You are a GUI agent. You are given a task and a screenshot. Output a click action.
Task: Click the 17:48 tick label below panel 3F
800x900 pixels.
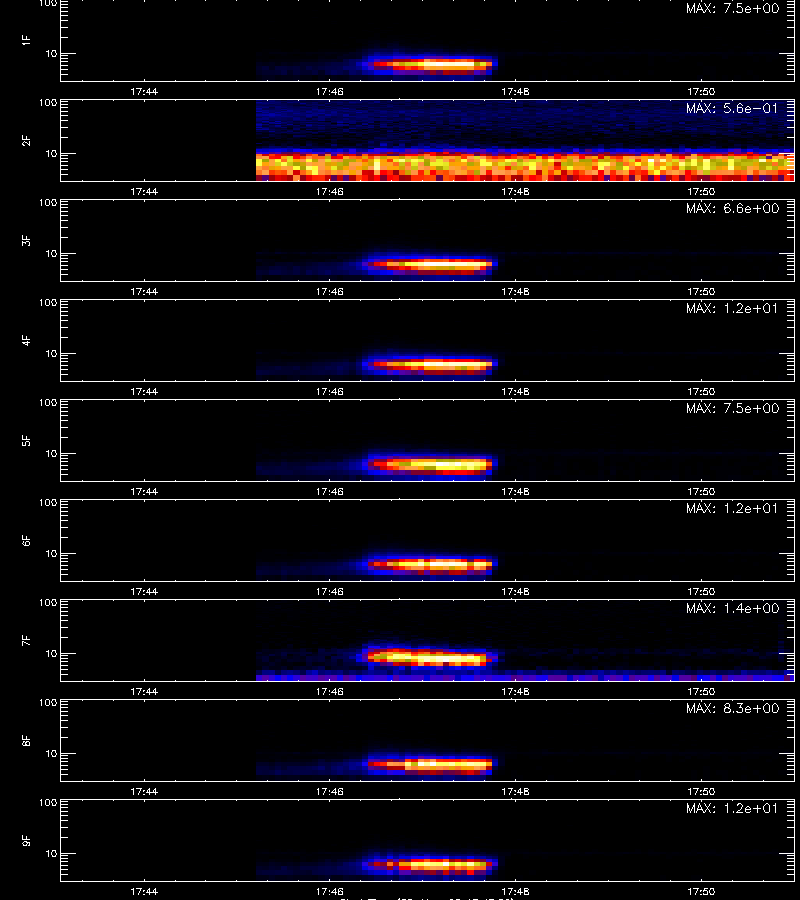pyautogui.click(x=515, y=291)
